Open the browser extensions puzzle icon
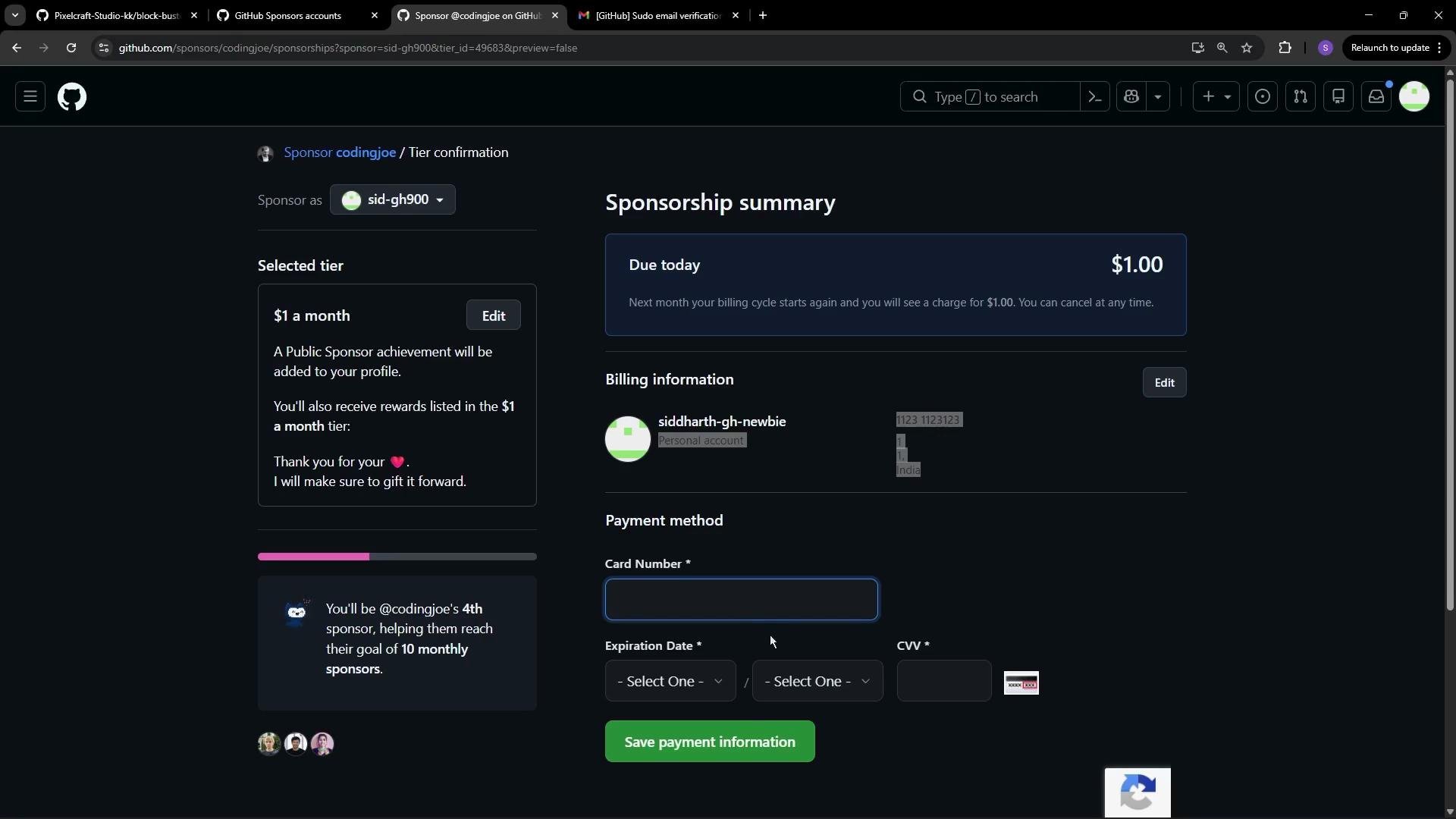The width and height of the screenshot is (1456, 819). tap(1285, 48)
